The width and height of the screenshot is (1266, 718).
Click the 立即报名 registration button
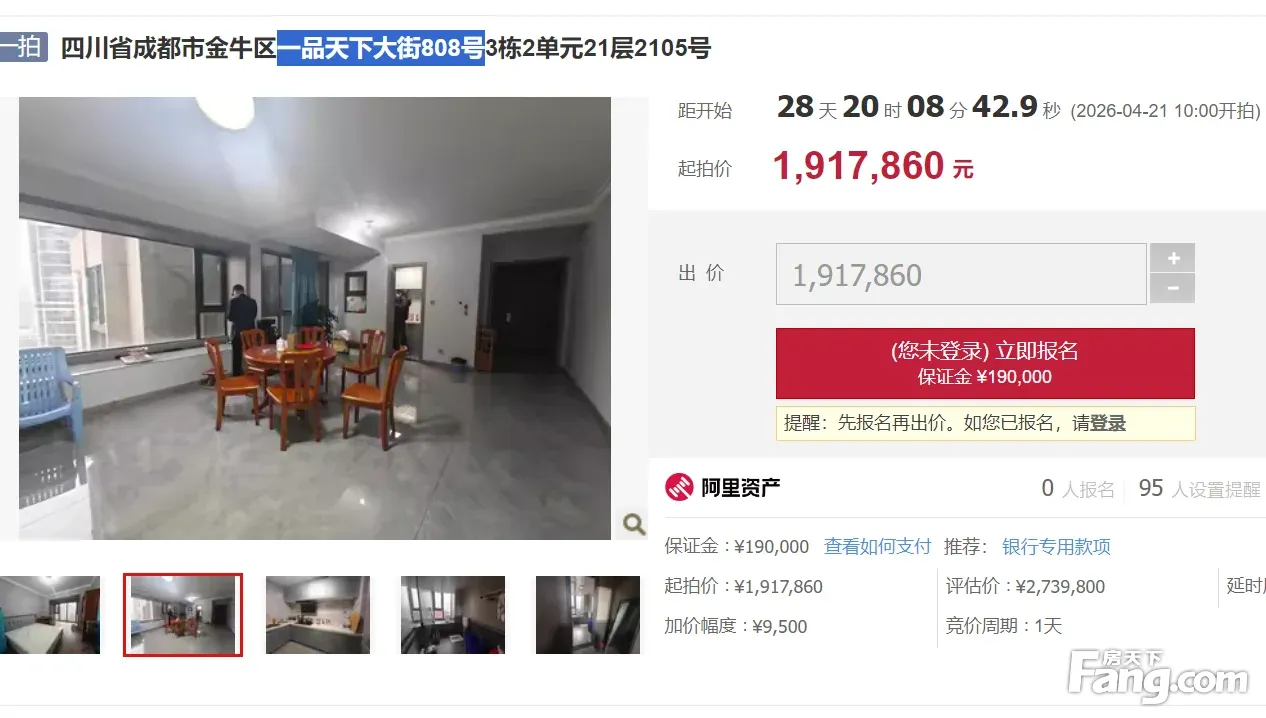pyautogui.click(x=985, y=363)
